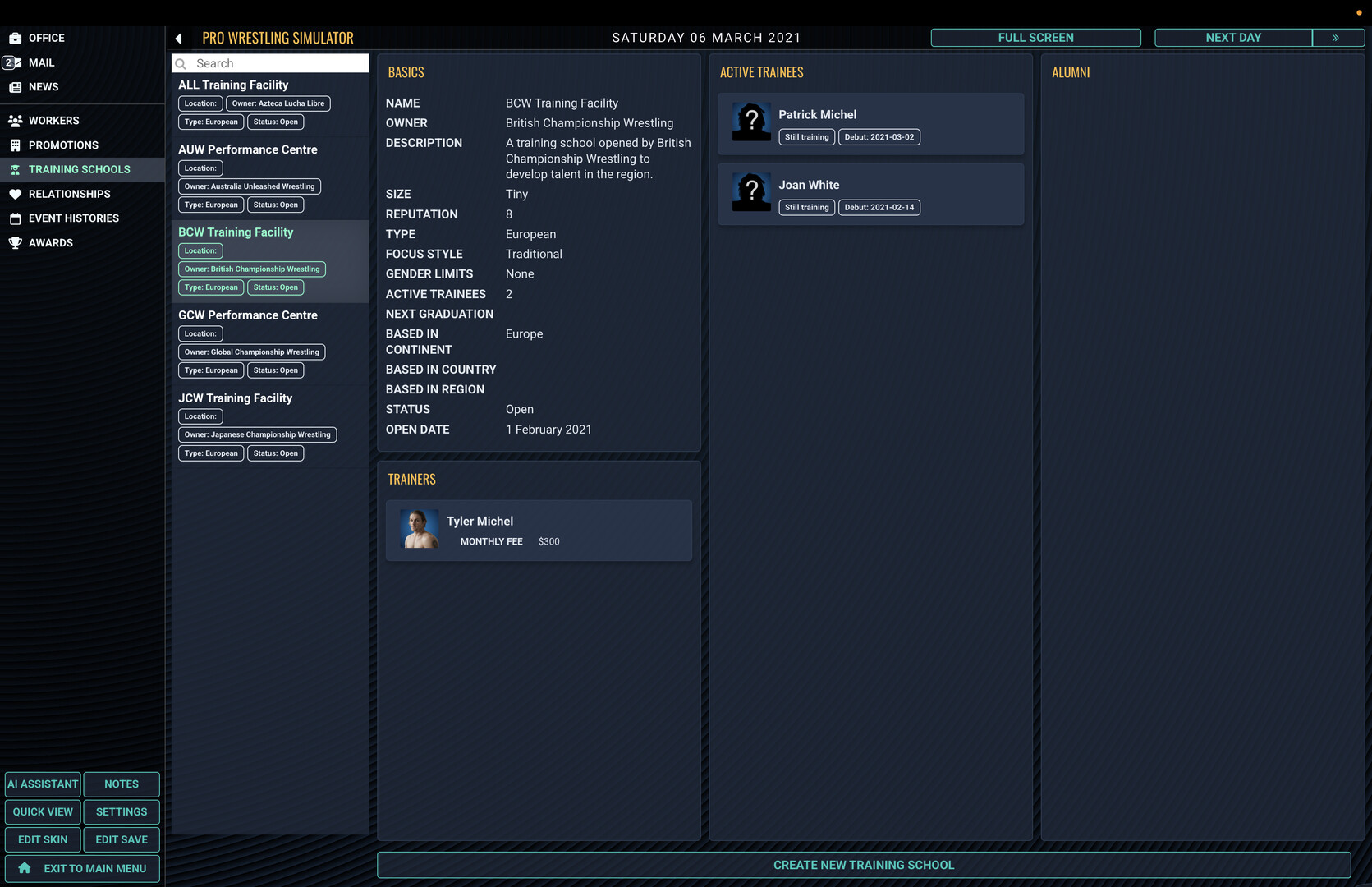Click the News newspaper icon
The image size is (1372, 887).
tap(15, 87)
